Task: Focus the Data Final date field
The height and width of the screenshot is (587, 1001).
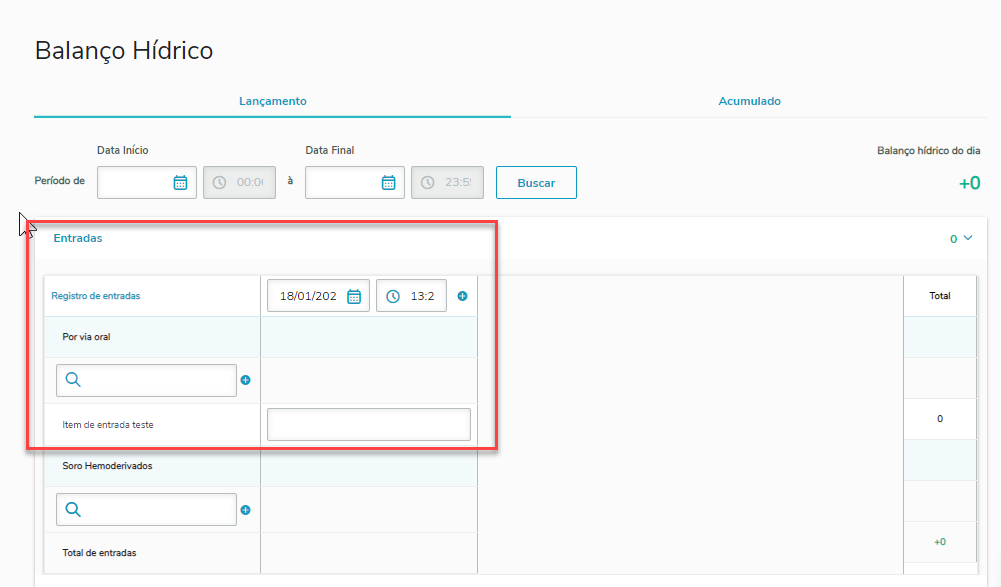Action: pyautogui.click(x=355, y=183)
